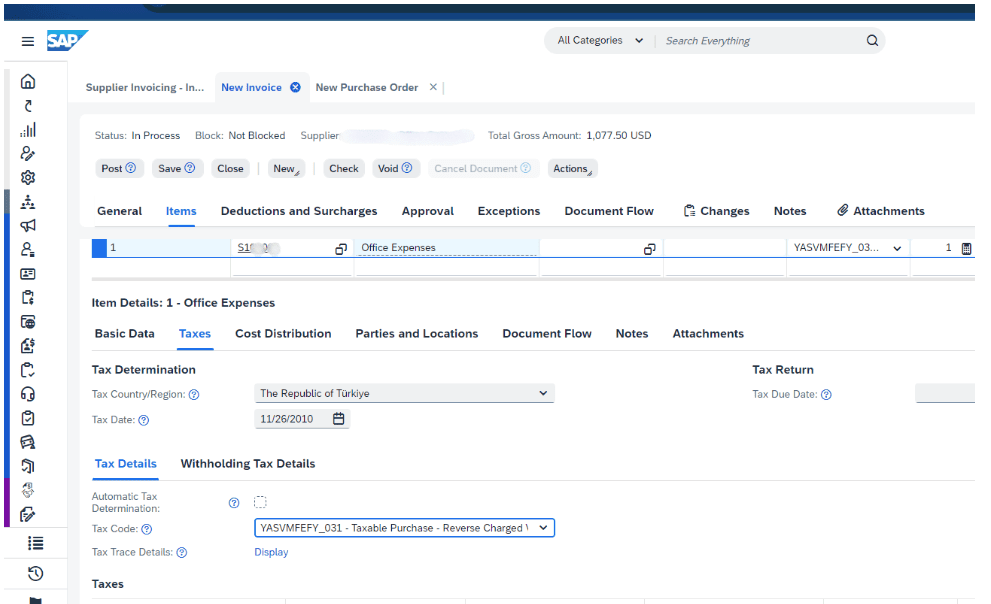
Task: Open the person with pencil sidebar icon
Action: coord(28,154)
